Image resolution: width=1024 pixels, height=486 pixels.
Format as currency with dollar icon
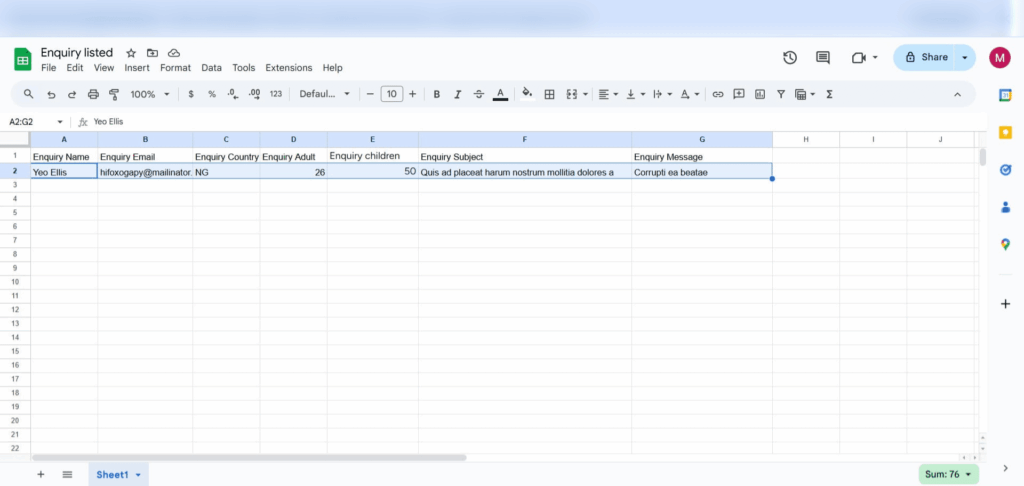(x=191, y=94)
